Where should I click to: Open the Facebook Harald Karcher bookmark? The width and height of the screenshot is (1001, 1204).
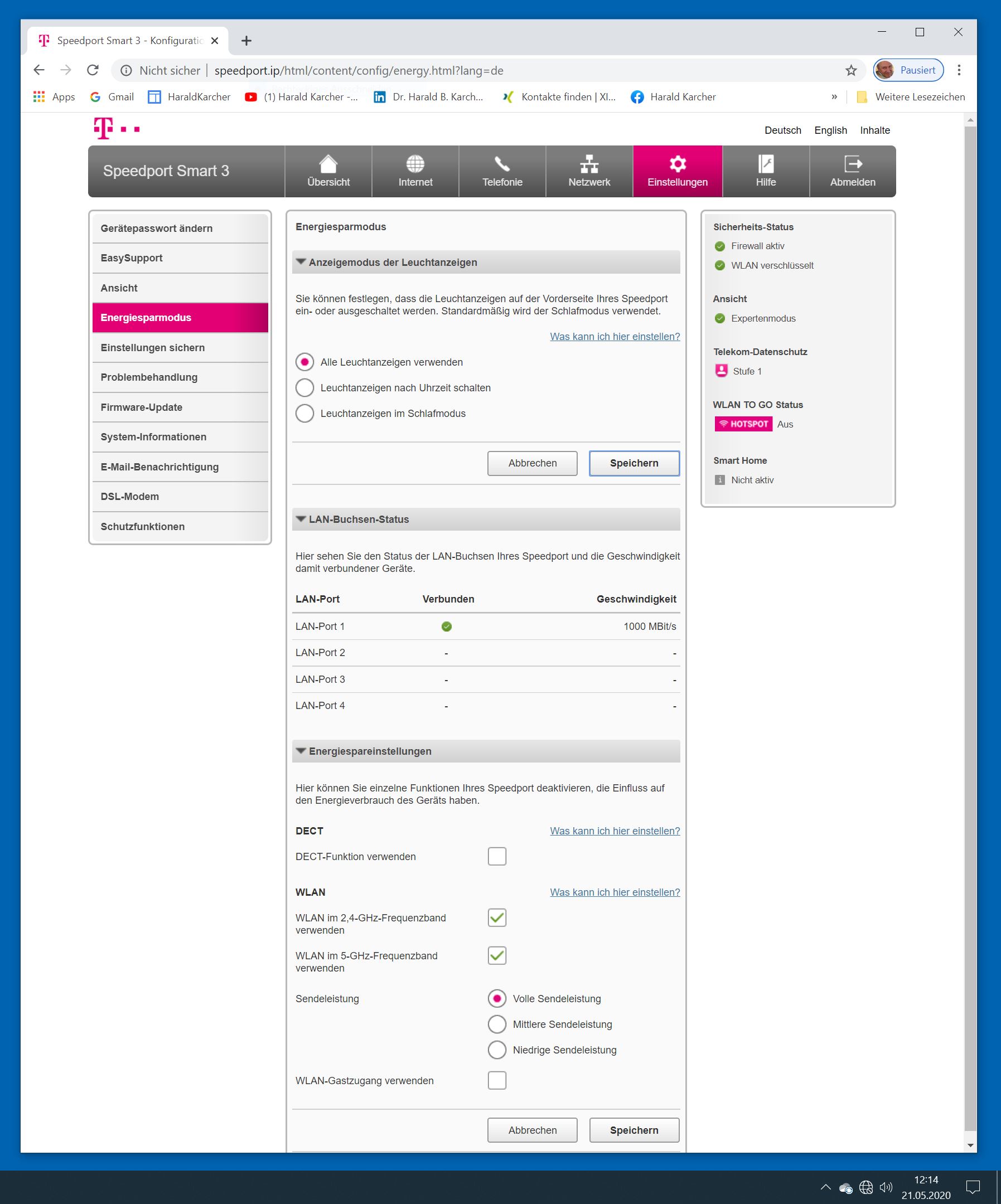[x=674, y=97]
